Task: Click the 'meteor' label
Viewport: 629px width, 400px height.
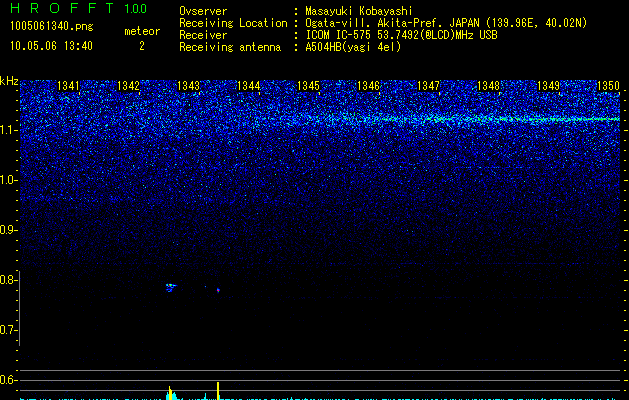Action: 142,31
